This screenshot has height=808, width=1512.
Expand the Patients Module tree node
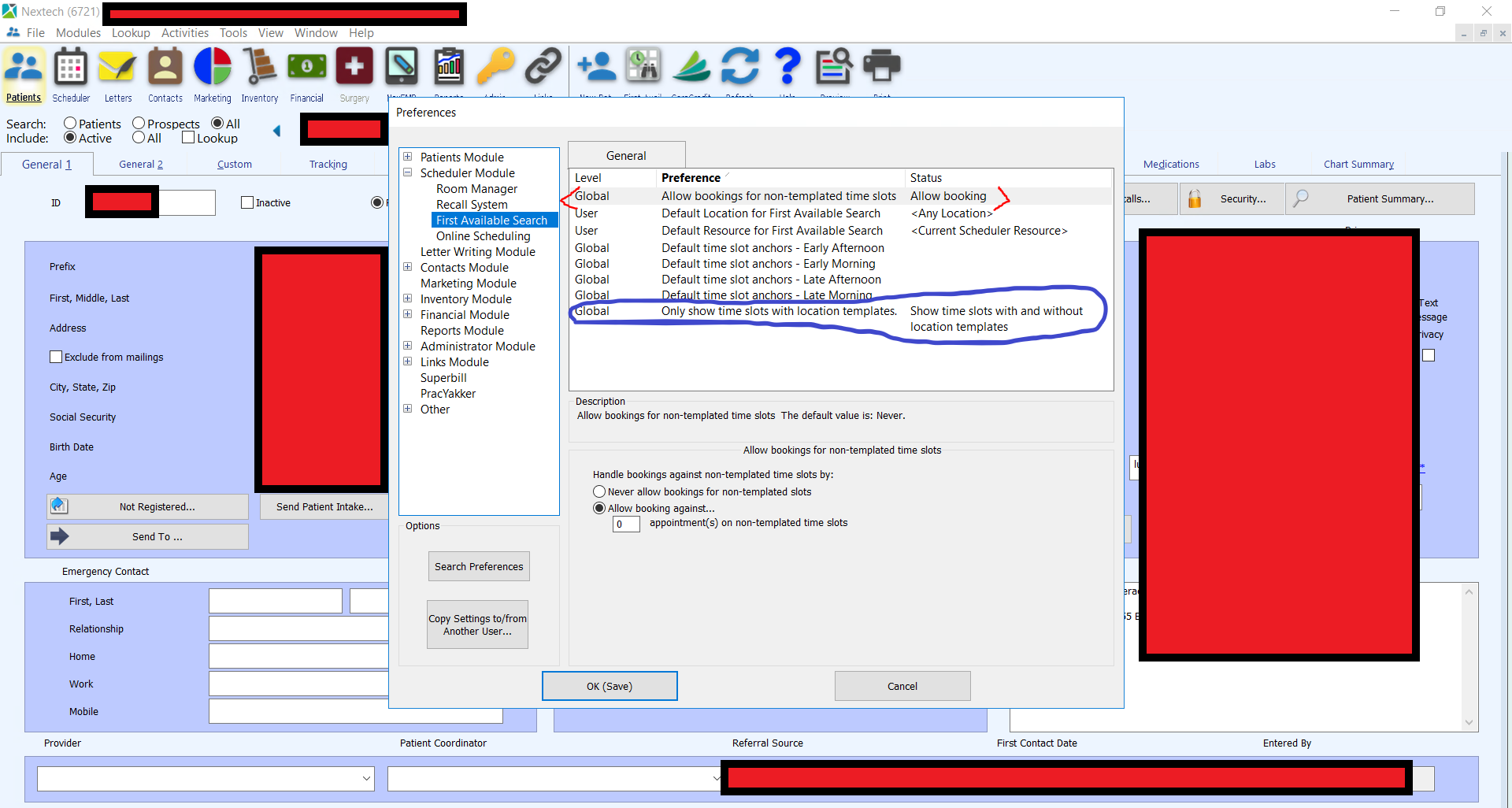[408, 157]
